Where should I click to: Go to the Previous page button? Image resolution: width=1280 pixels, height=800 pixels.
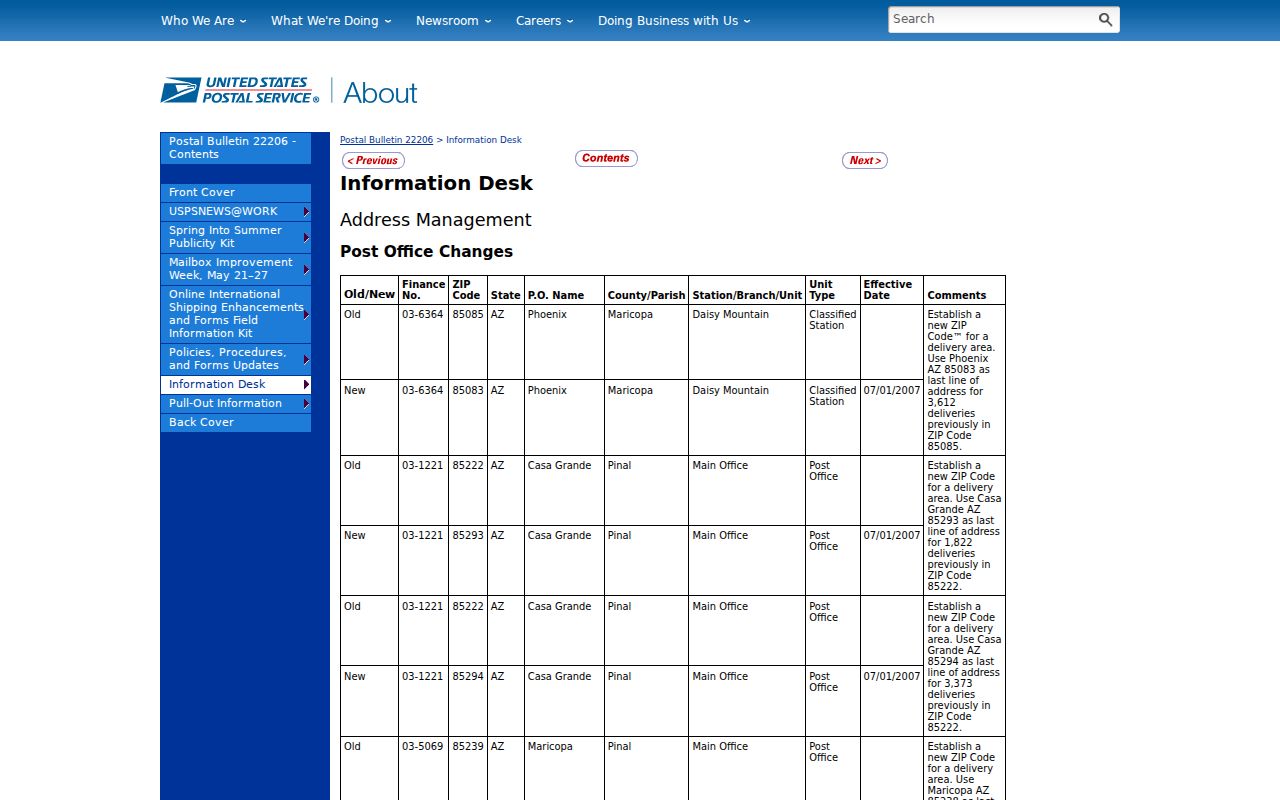tap(373, 160)
